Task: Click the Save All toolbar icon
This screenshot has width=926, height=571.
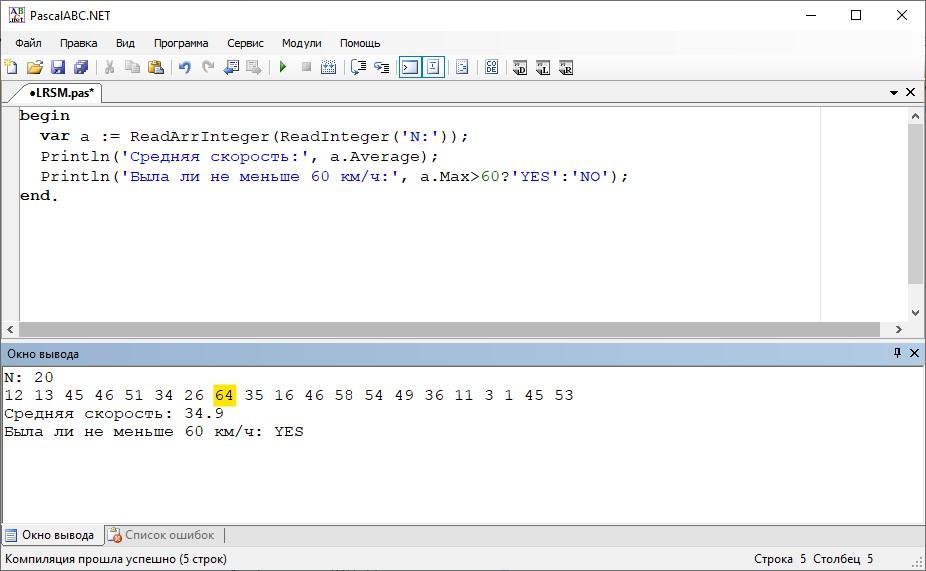Action: (81, 67)
